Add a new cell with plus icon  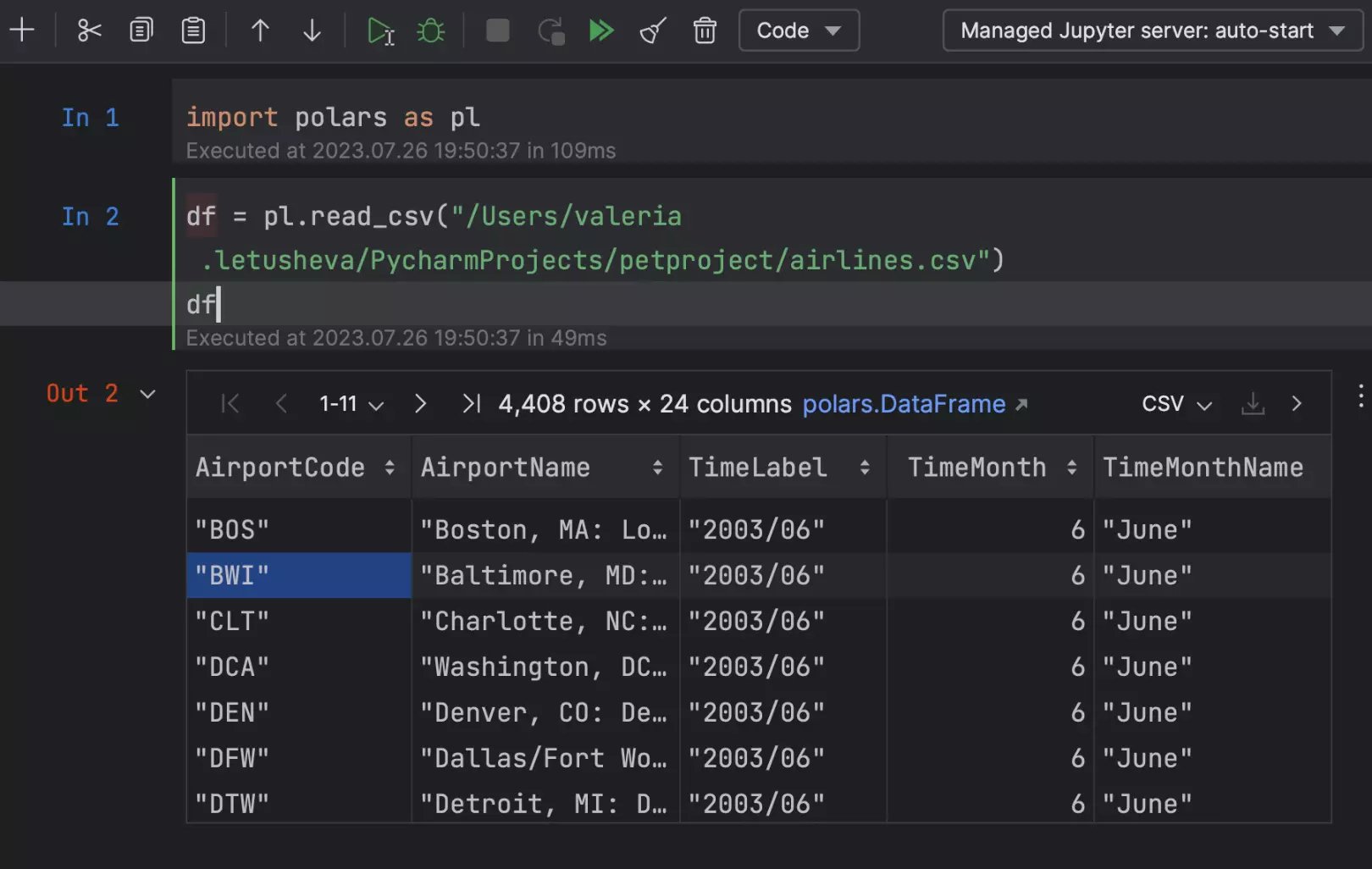(x=22, y=30)
